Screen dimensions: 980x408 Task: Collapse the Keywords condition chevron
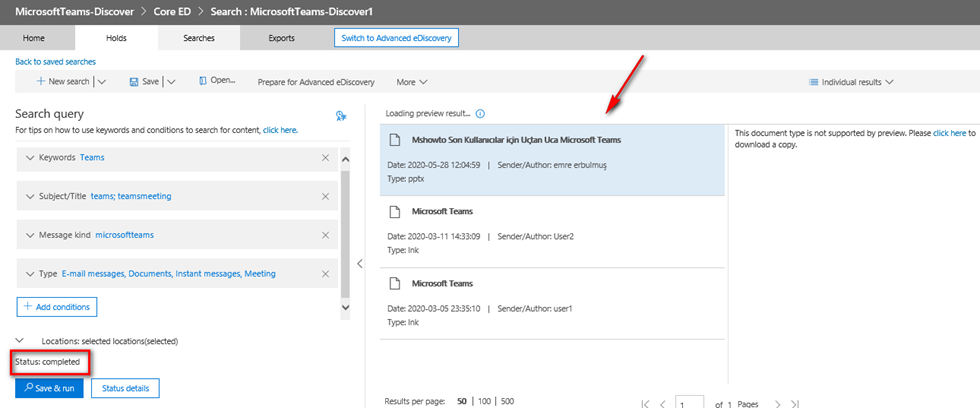click(31, 158)
